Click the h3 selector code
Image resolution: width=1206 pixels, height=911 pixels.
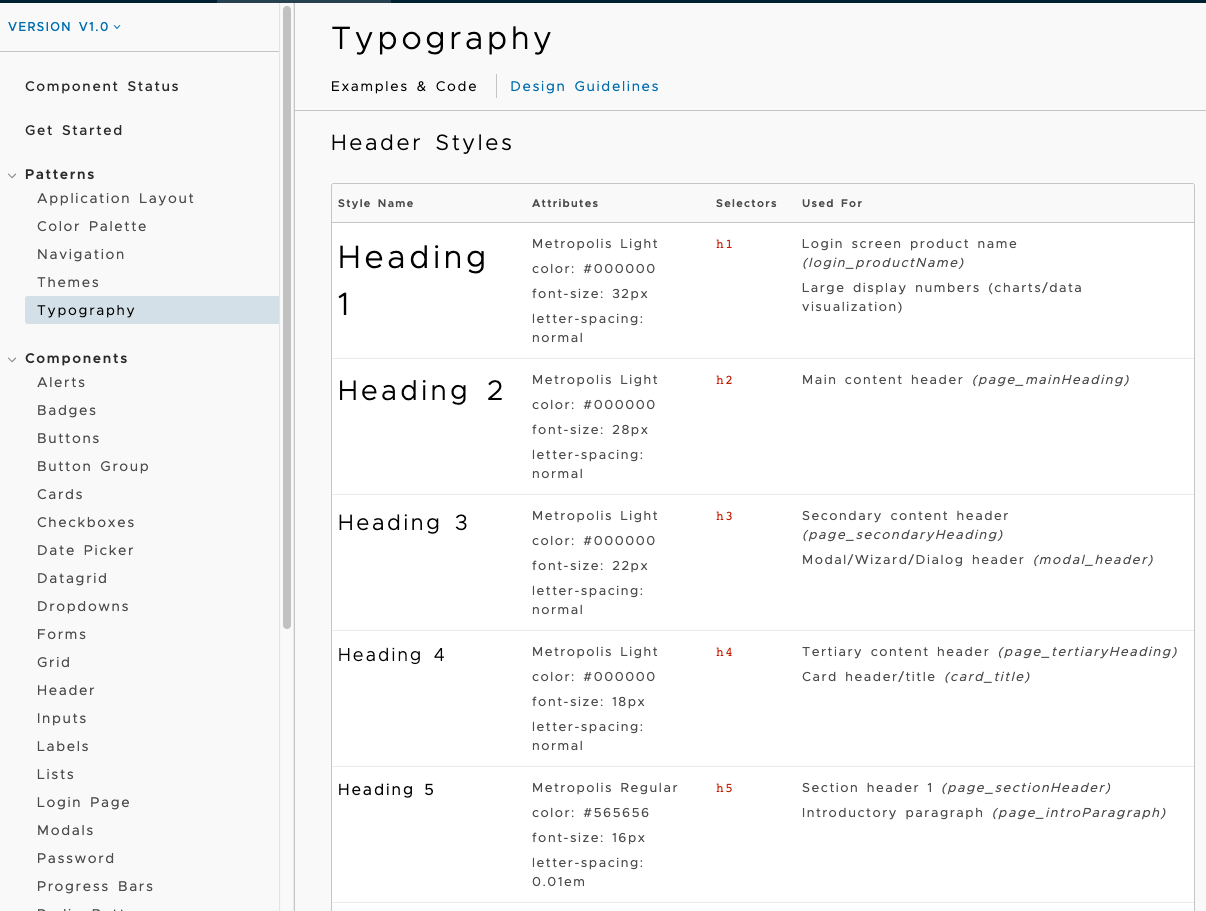pos(725,516)
